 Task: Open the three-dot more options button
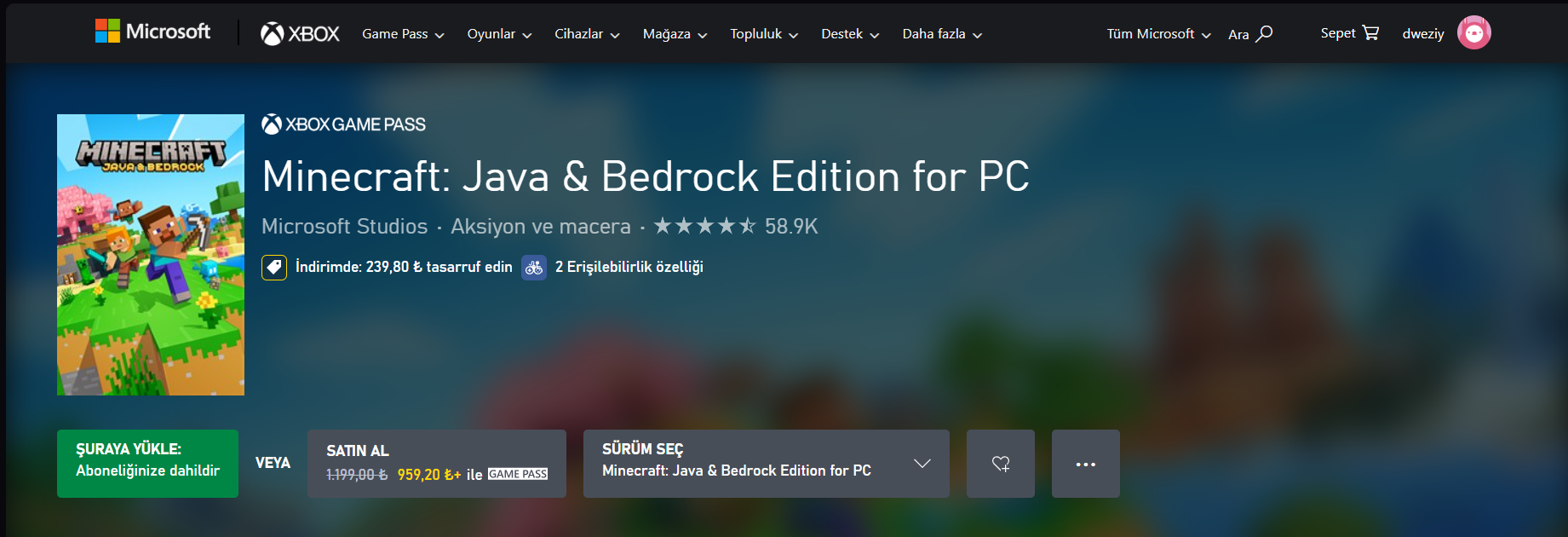pos(1086,464)
